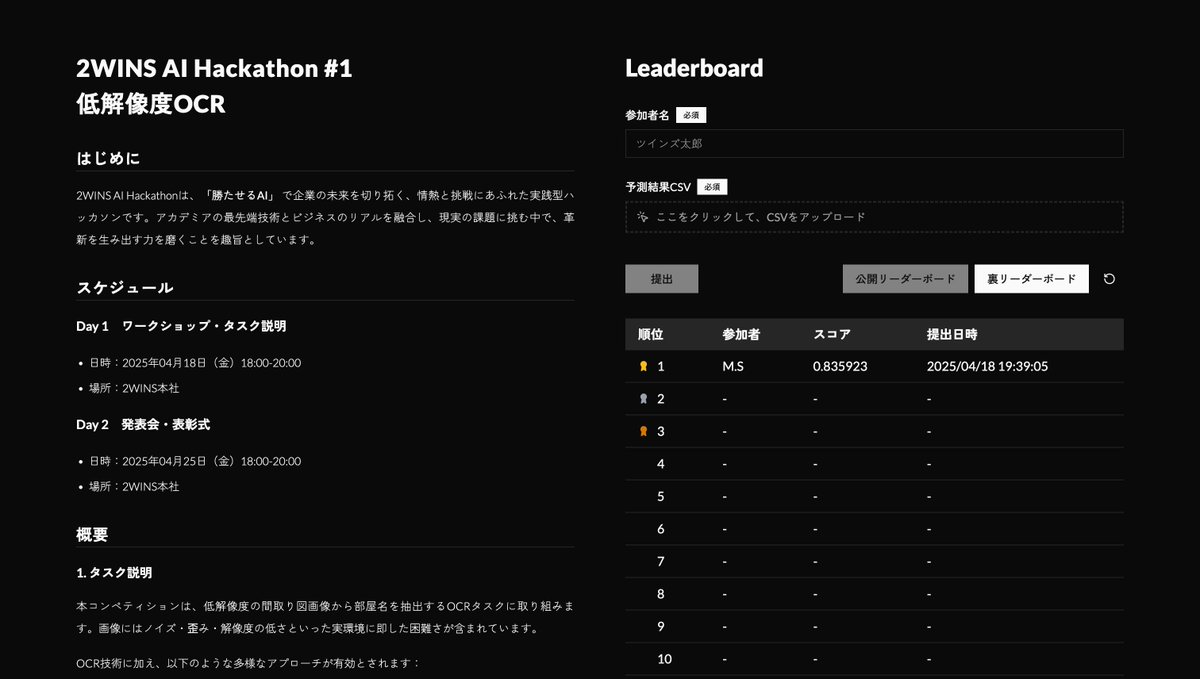The height and width of the screenshot is (679, 1200).
Task: Click the スコア column header
Action: (x=832, y=334)
